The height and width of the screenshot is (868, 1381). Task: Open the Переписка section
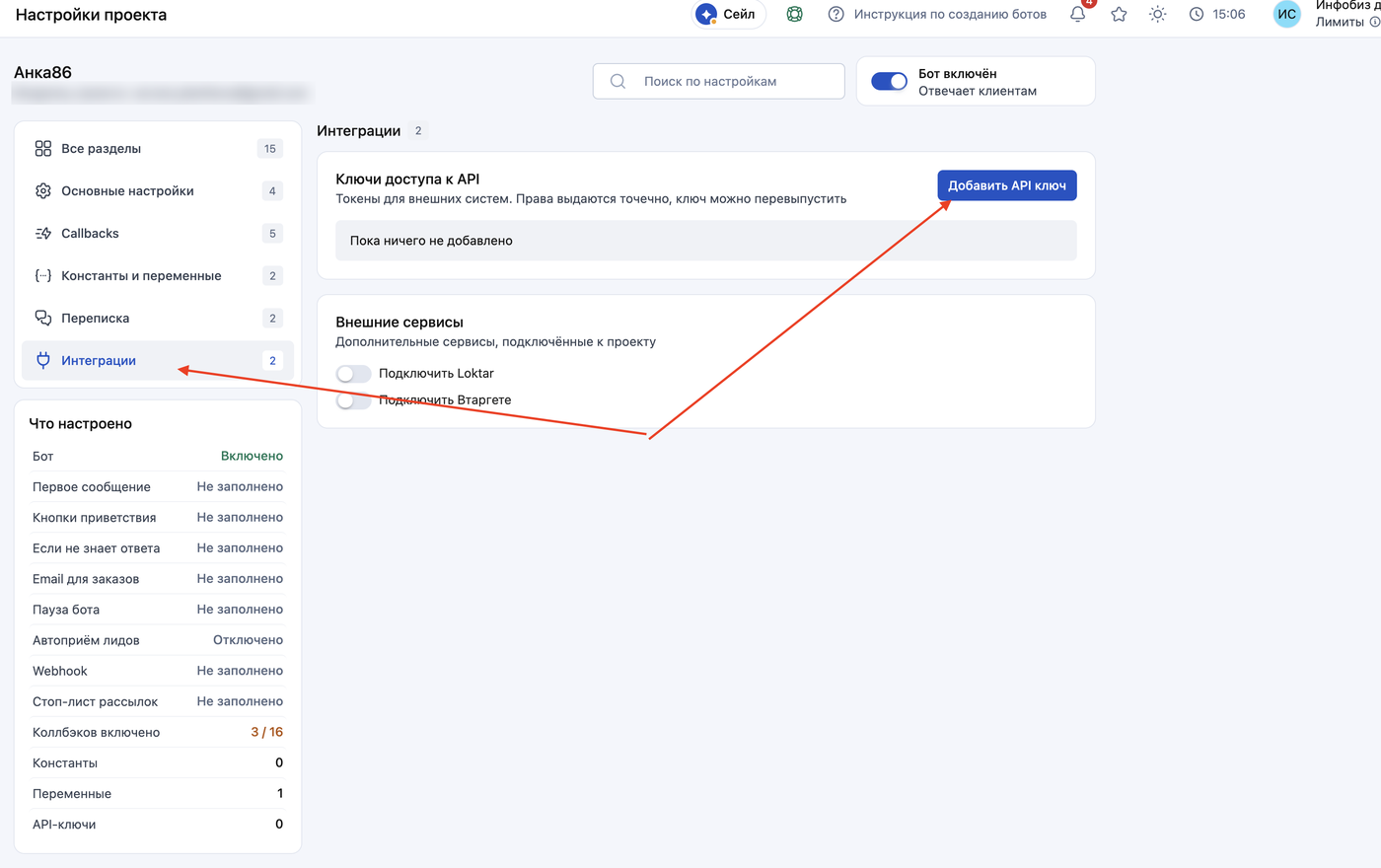[x=158, y=318]
